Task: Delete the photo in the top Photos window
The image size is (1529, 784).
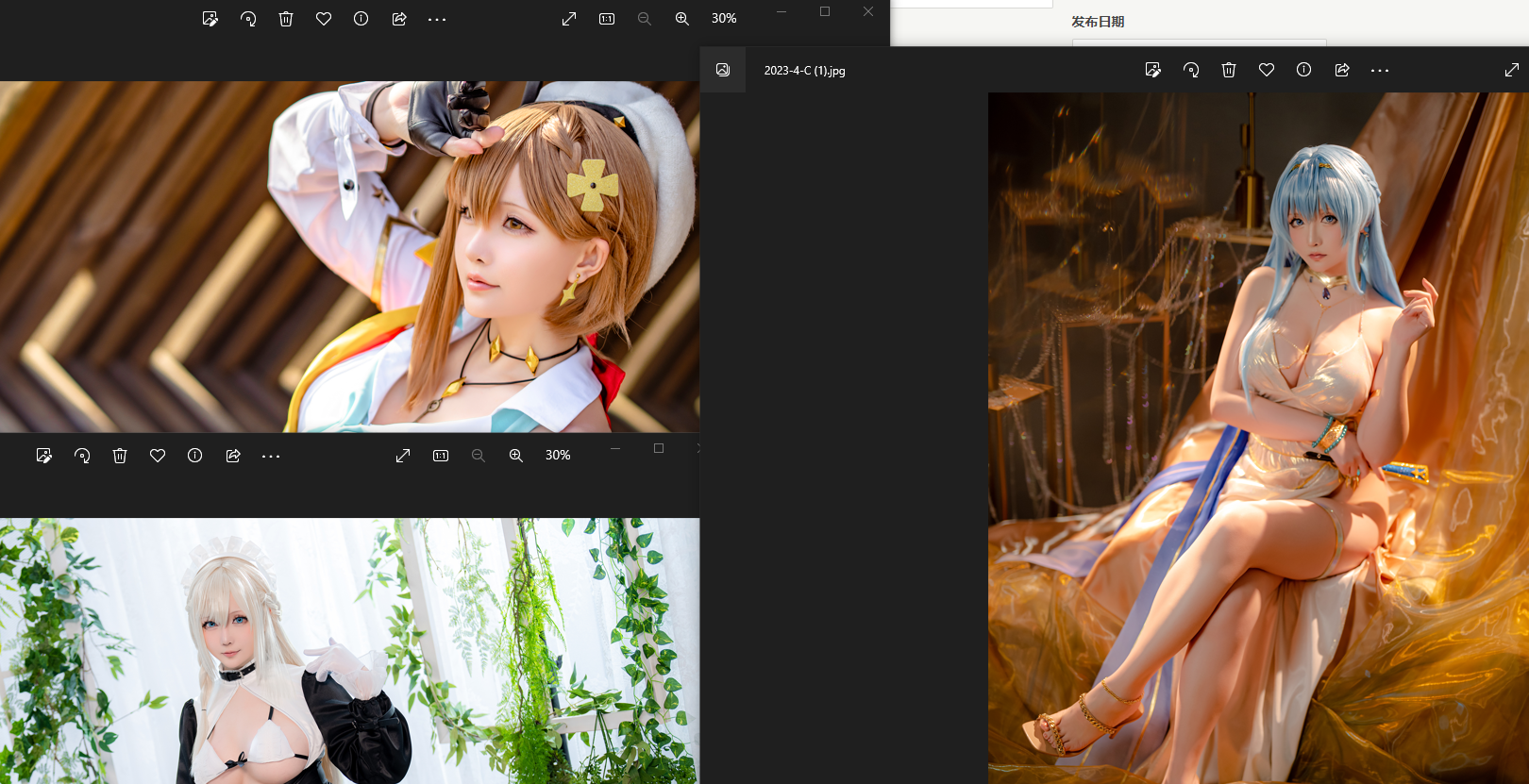Action: 286,19
